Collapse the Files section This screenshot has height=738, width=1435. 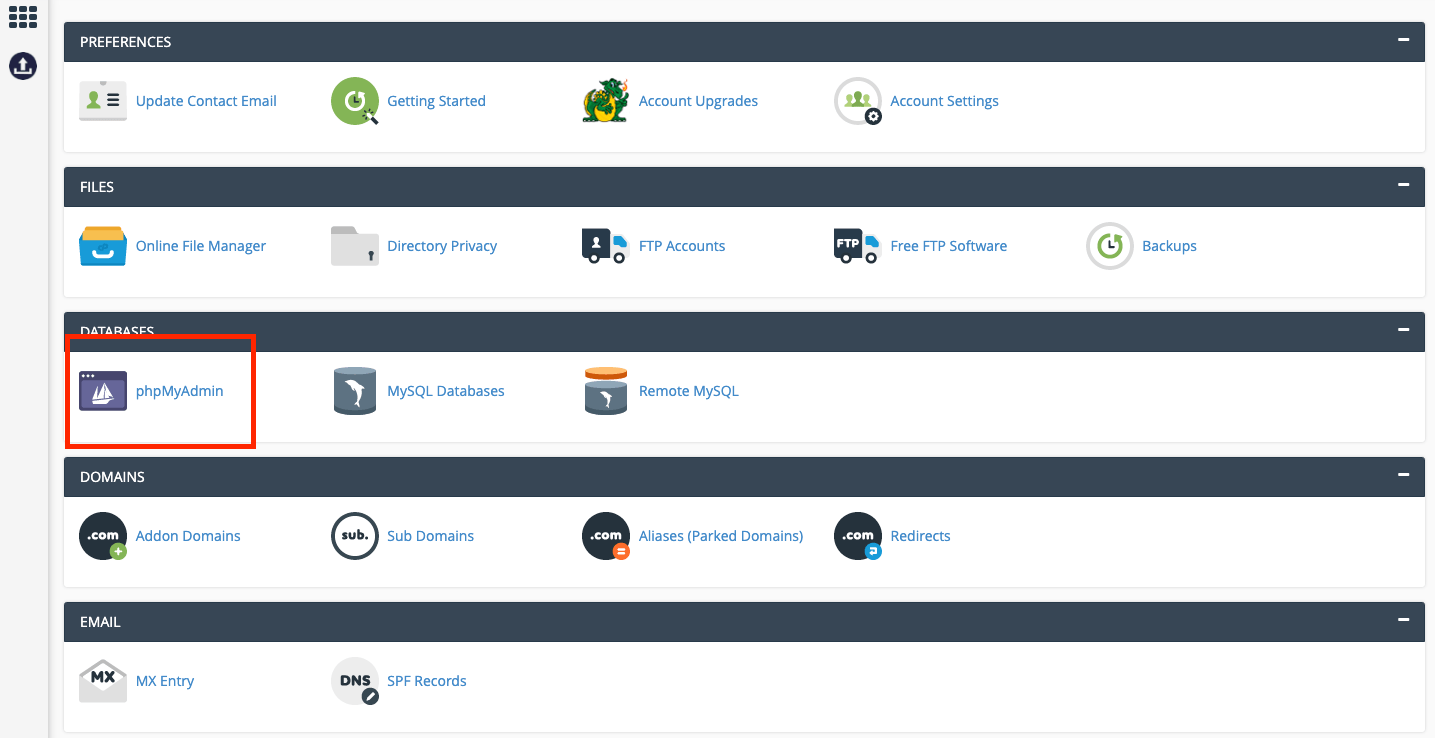pyautogui.click(x=1404, y=186)
